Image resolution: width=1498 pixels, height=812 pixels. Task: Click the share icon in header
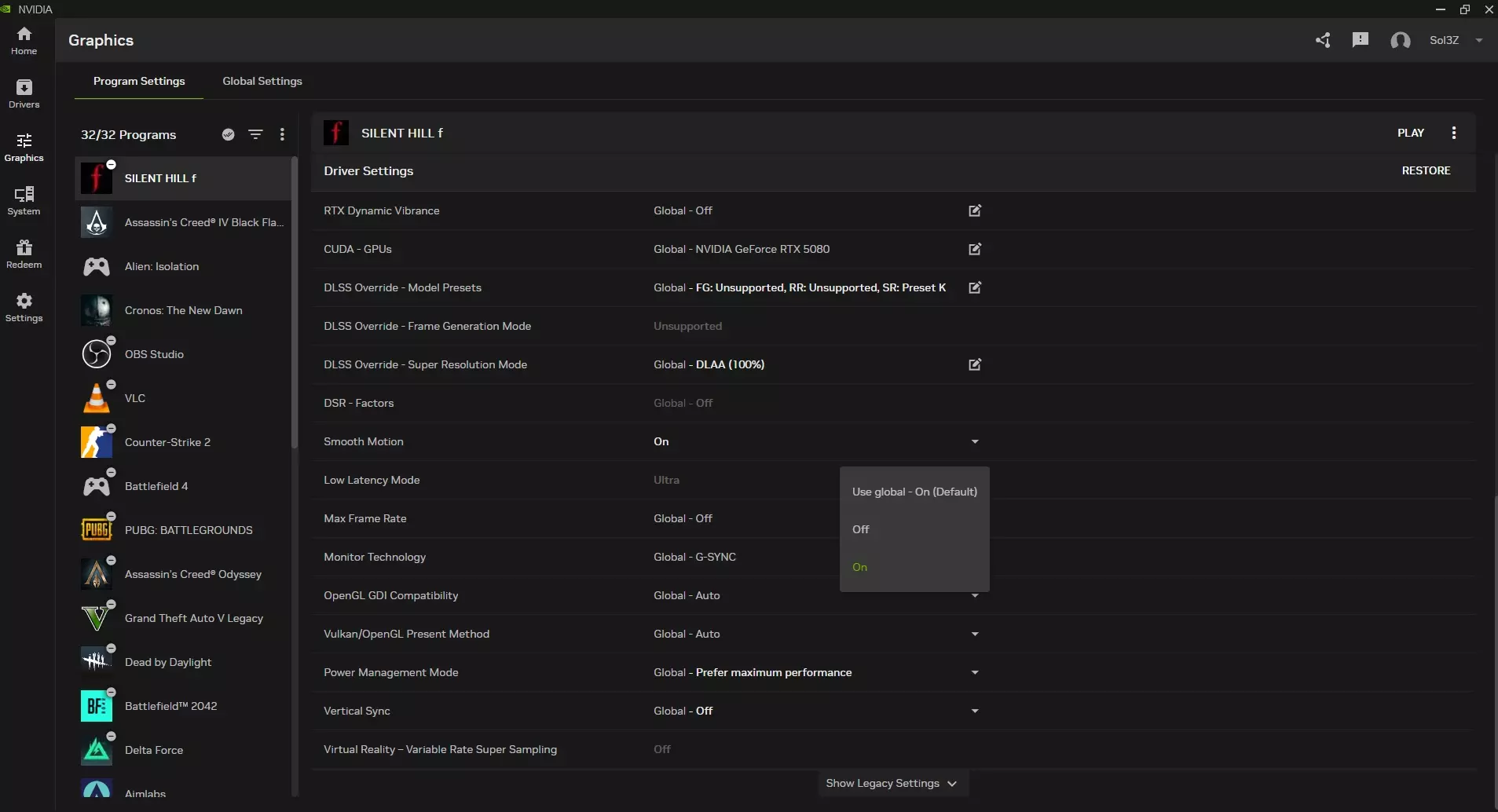[x=1323, y=40]
